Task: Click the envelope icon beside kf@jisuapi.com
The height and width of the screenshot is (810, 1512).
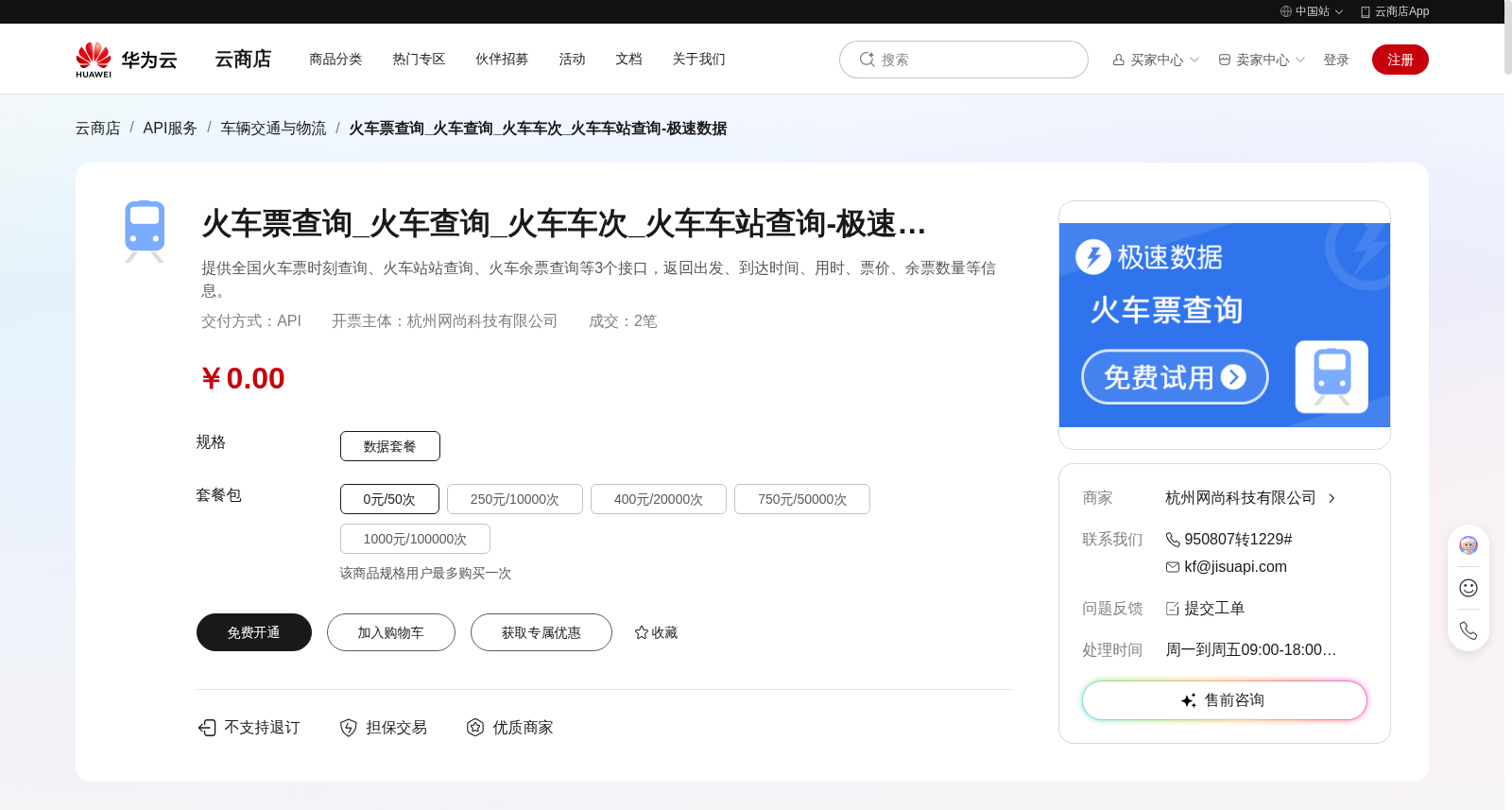Action: [1173, 567]
